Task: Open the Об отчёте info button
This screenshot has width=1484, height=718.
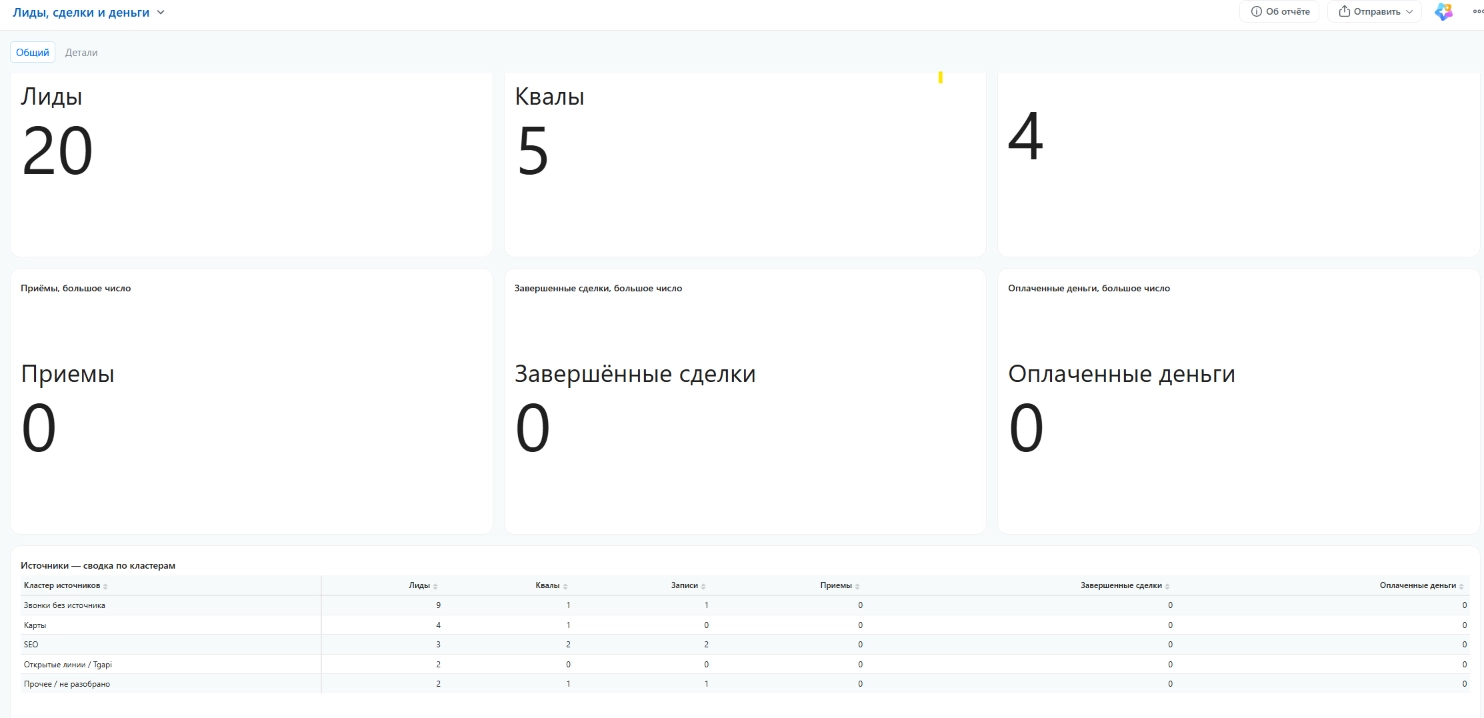Action: pyautogui.click(x=1280, y=12)
